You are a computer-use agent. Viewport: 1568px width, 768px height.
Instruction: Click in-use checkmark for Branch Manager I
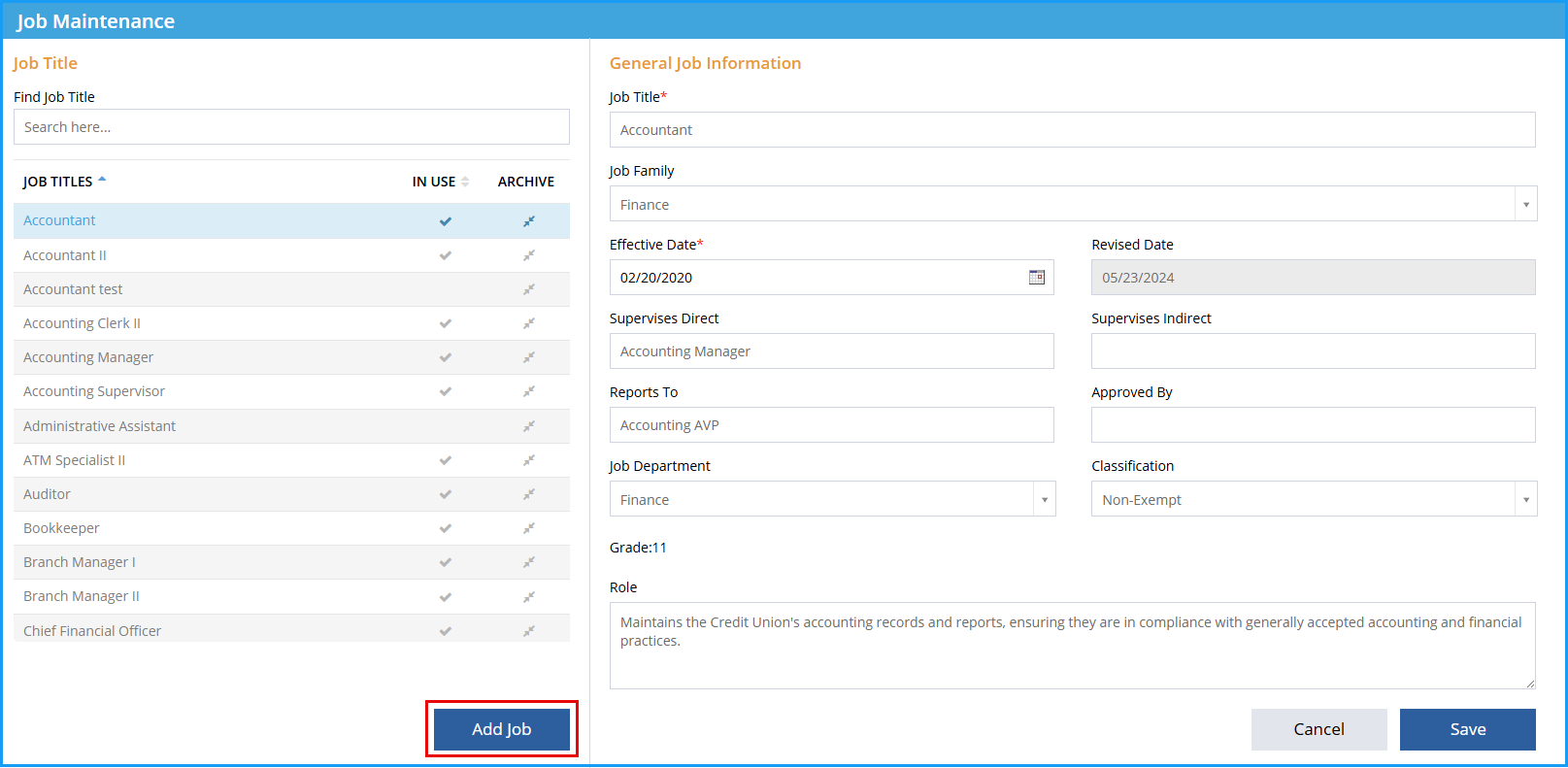(446, 562)
